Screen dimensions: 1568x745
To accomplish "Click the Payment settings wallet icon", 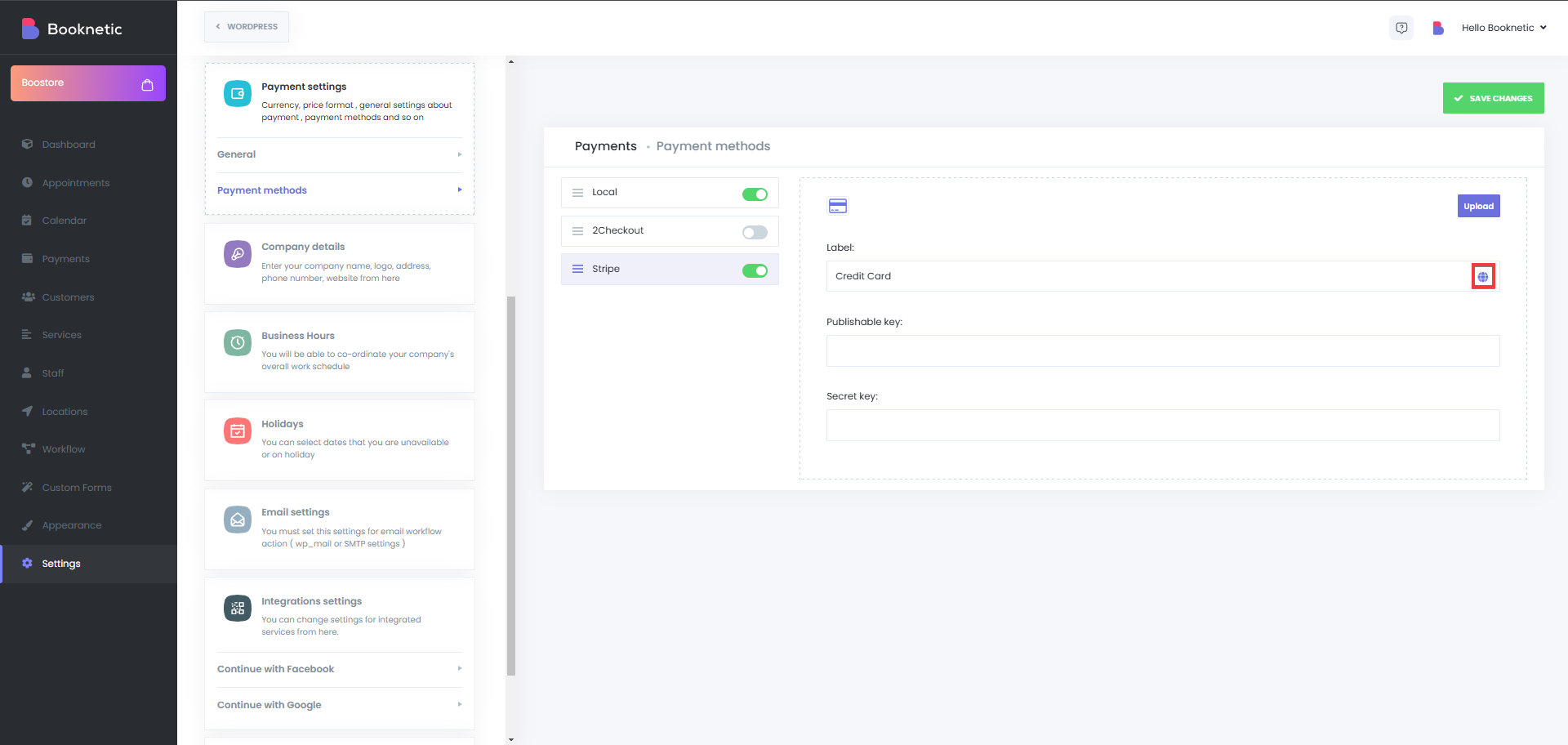I will click(x=238, y=94).
